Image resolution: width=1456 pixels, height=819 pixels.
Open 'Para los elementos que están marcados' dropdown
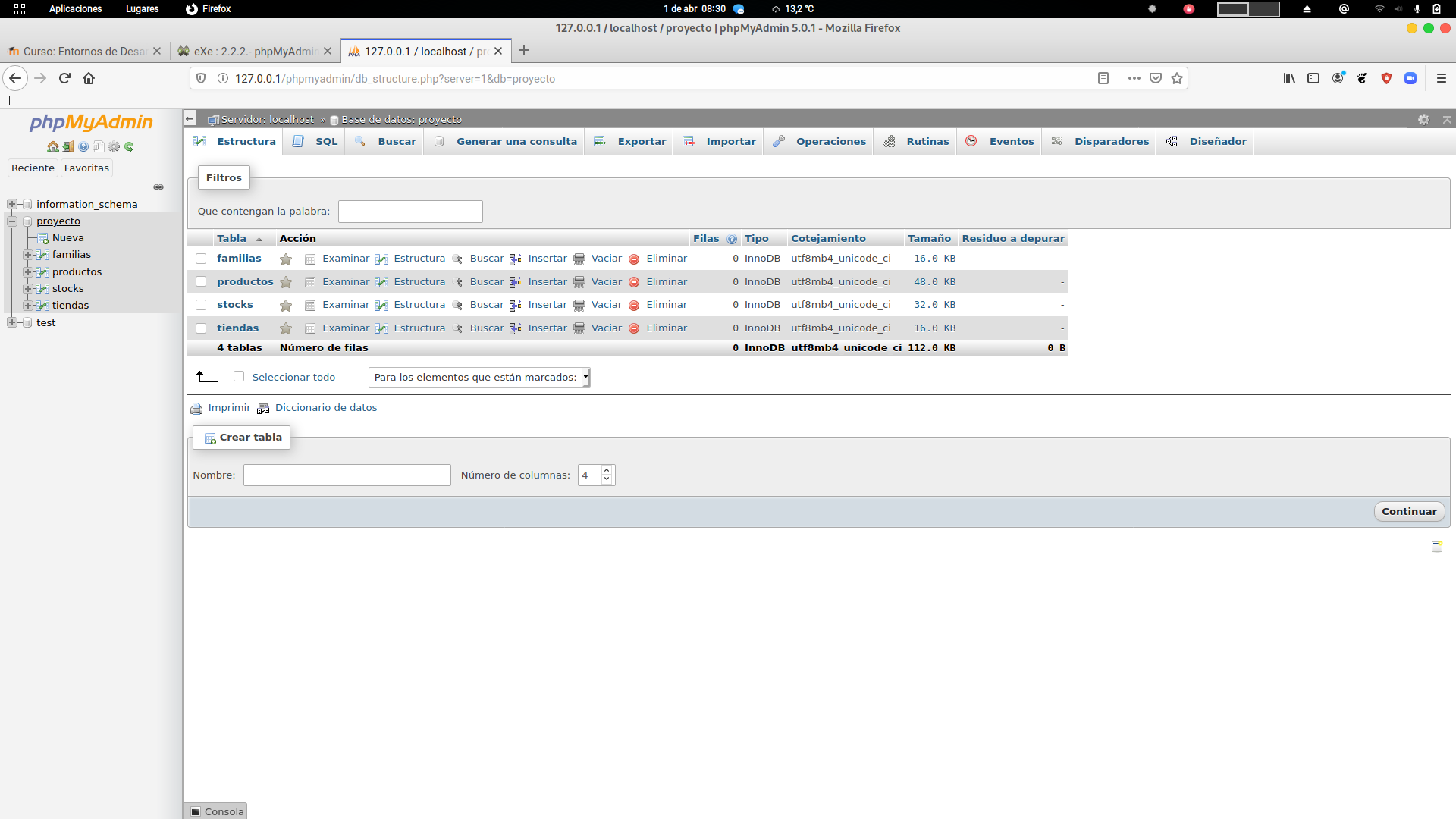point(479,377)
